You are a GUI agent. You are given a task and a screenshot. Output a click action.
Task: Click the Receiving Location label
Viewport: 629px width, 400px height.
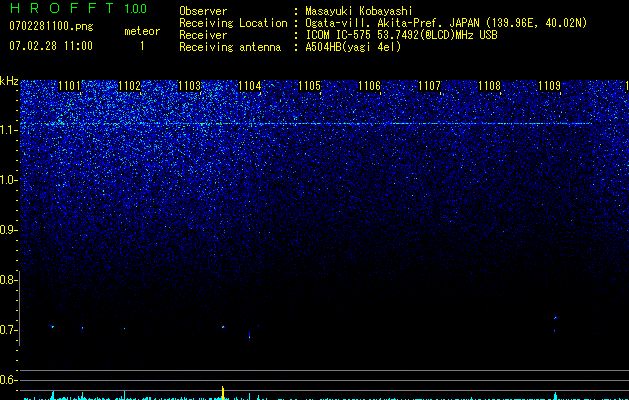pyautogui.click(x=233, y=23)
